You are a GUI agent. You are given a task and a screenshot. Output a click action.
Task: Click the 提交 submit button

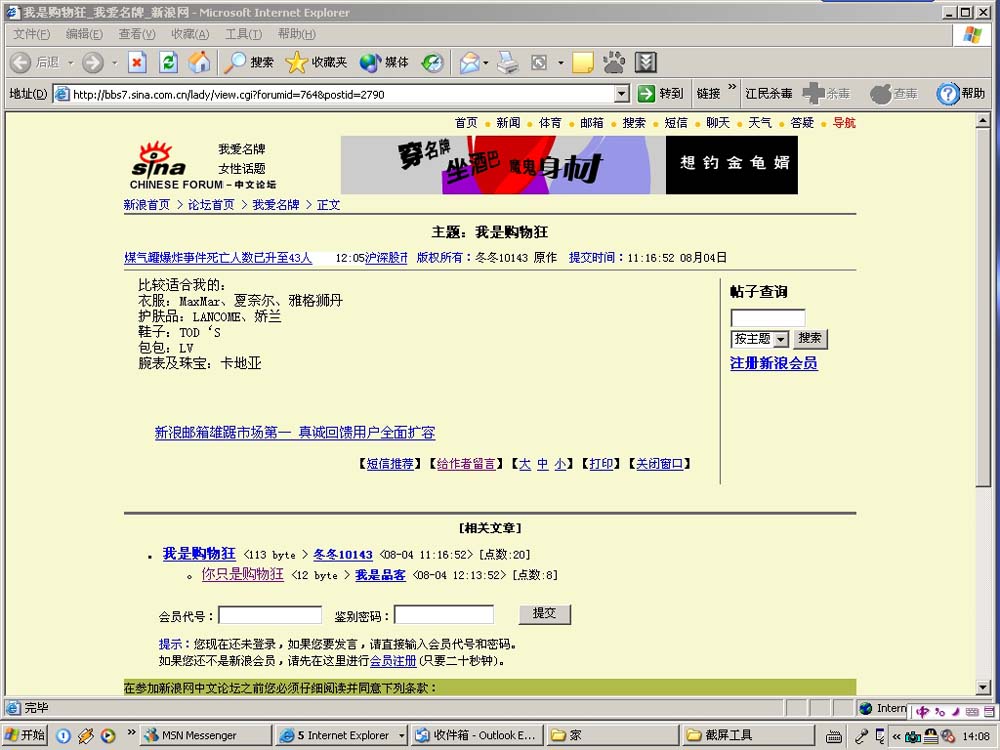pos(544,614)
